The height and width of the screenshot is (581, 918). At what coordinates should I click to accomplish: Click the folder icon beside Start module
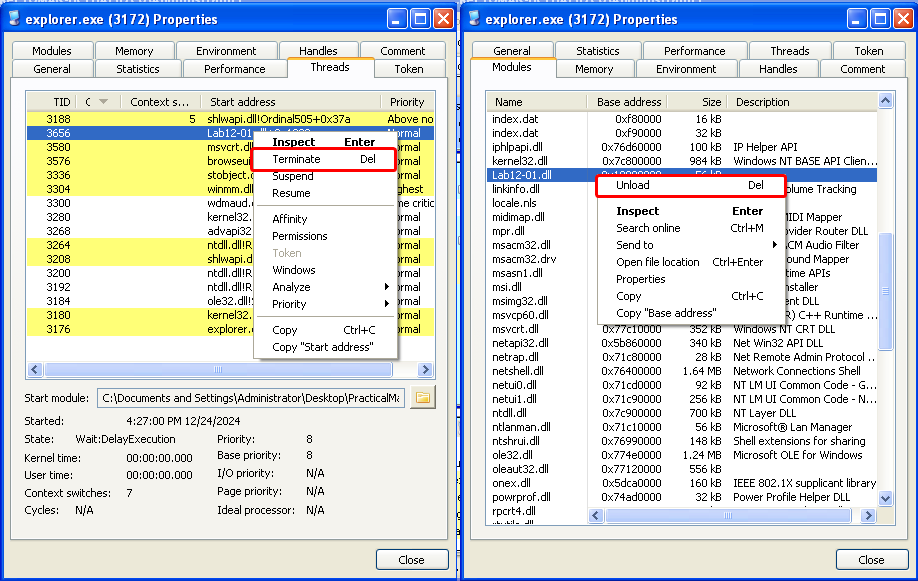(x=423, y=398)
